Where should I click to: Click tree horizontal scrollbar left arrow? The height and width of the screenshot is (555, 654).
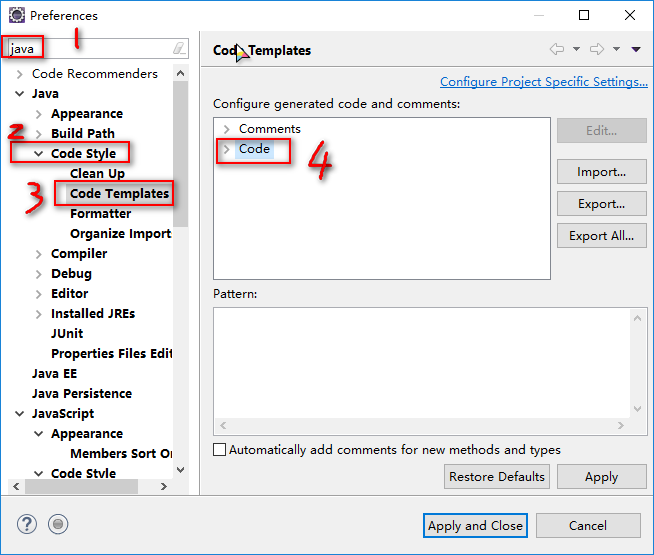16,487
